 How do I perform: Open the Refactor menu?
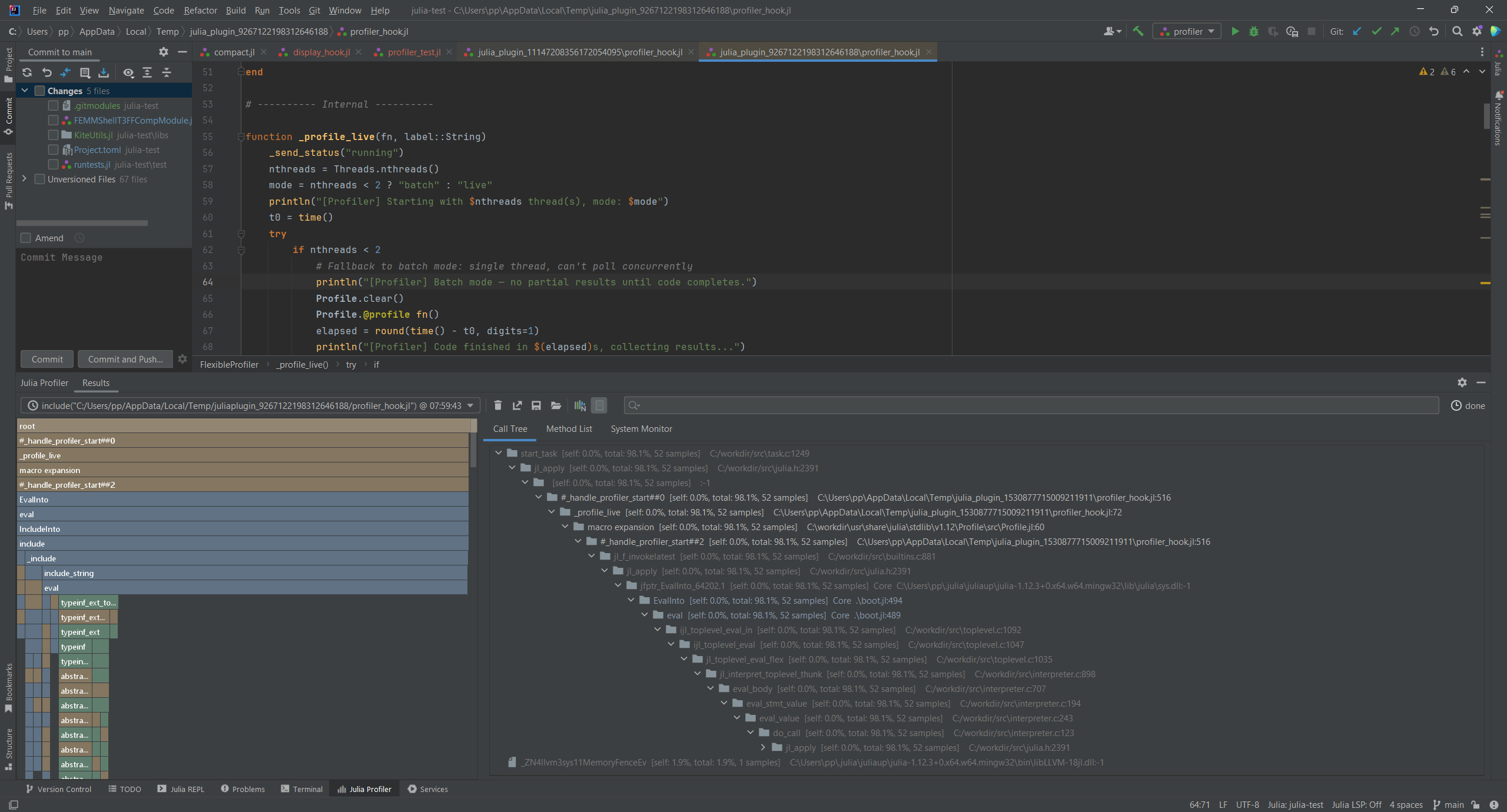(x=200, y=10)
